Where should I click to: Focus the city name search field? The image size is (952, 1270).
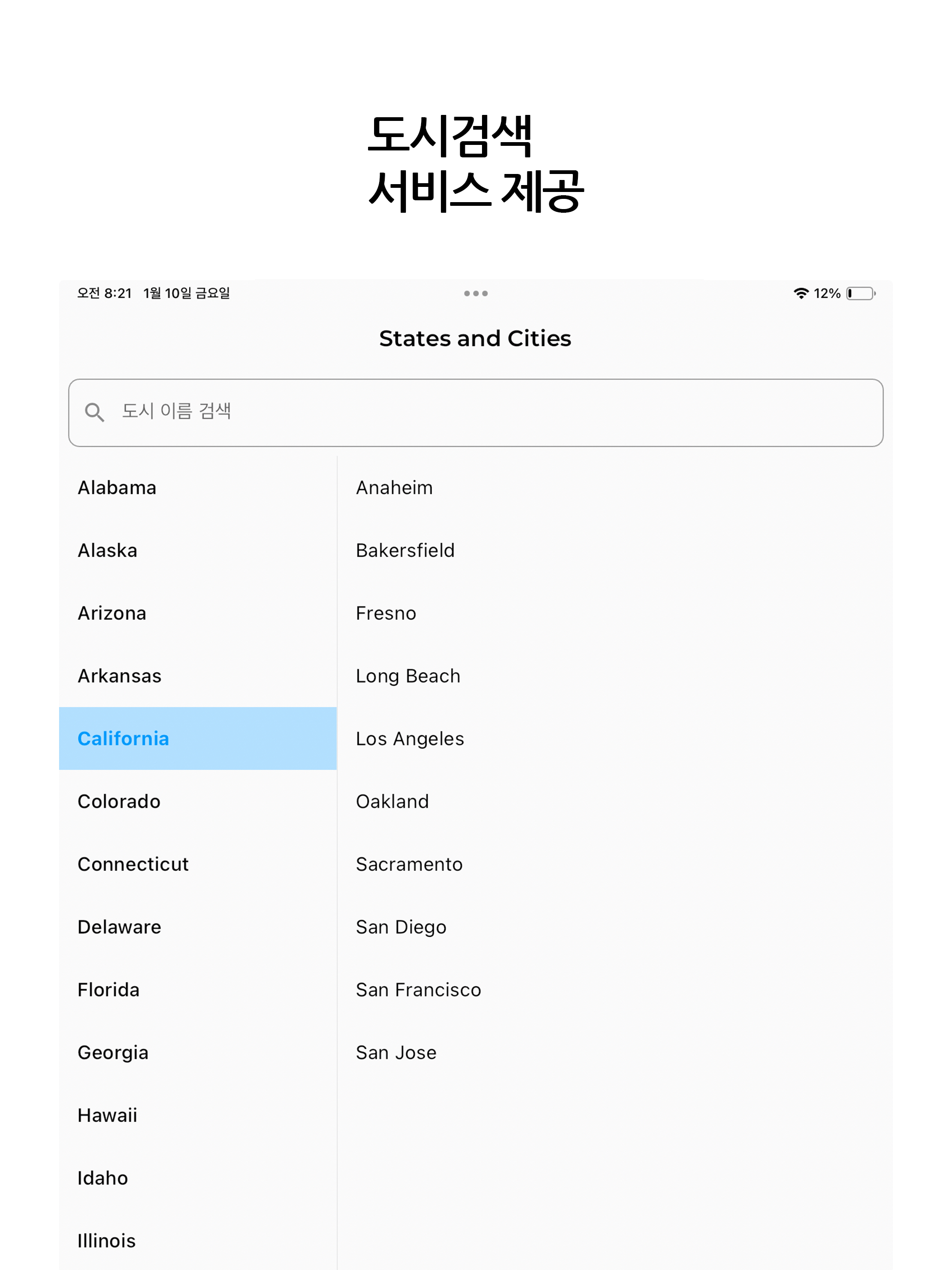[476, 412]
